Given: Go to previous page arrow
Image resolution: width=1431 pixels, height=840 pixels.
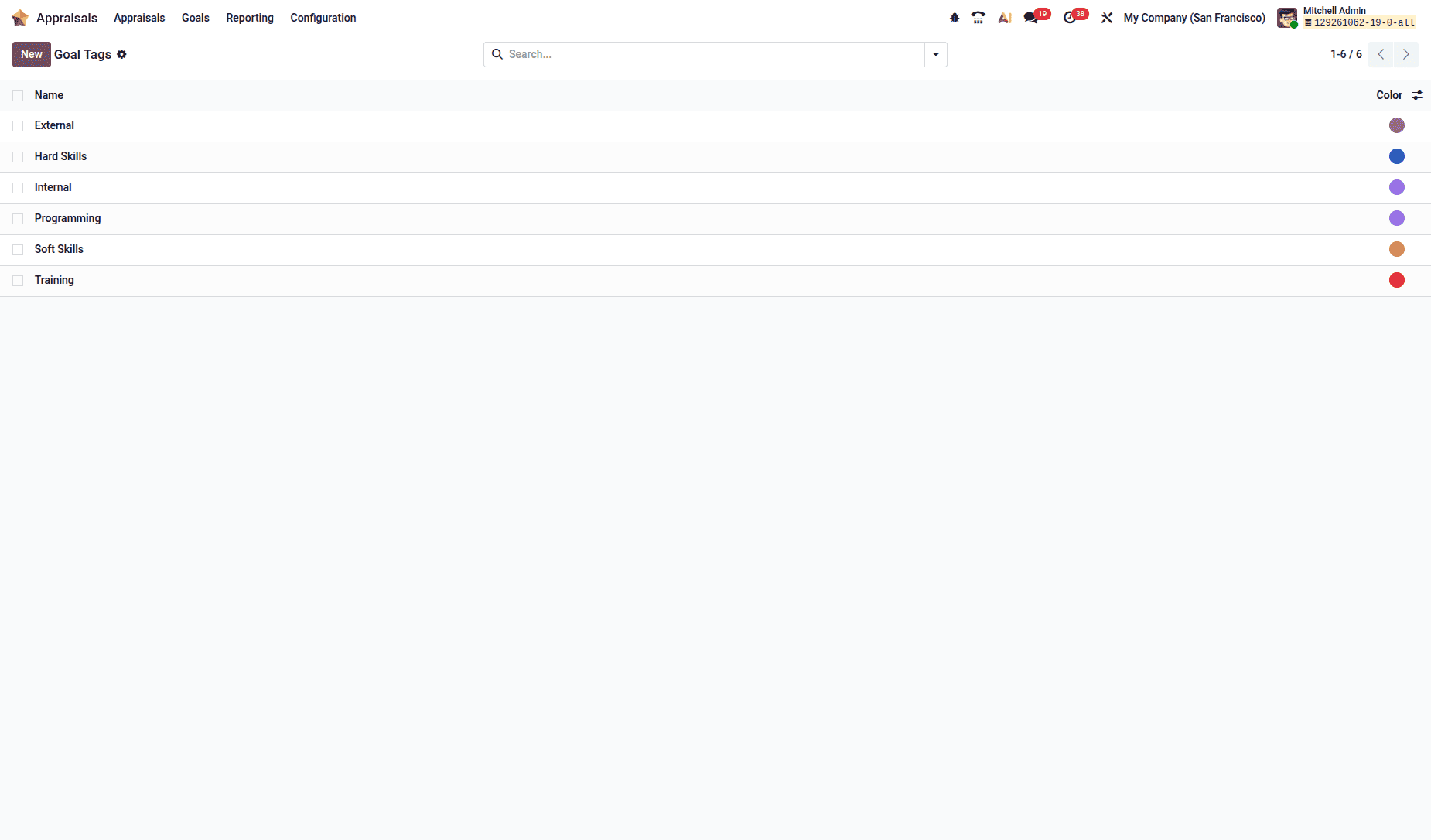Looking at the screenshot, I should click(1381, 54).
